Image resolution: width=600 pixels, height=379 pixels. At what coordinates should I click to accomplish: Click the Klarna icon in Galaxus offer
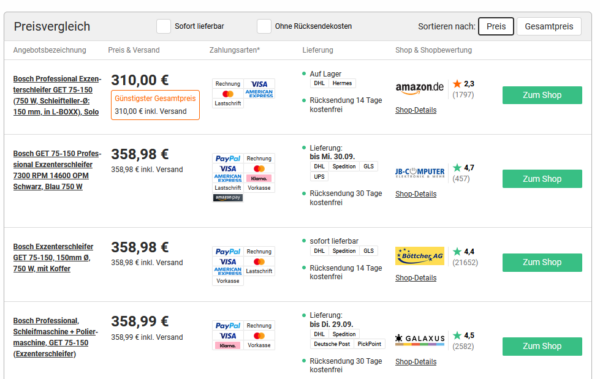point(228,345)
